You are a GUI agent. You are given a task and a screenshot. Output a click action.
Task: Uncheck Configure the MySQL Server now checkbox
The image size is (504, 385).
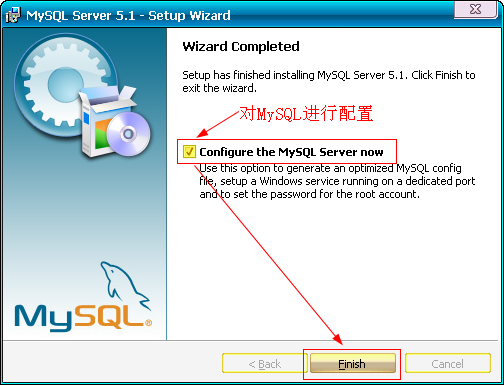[x=189, y=152]
